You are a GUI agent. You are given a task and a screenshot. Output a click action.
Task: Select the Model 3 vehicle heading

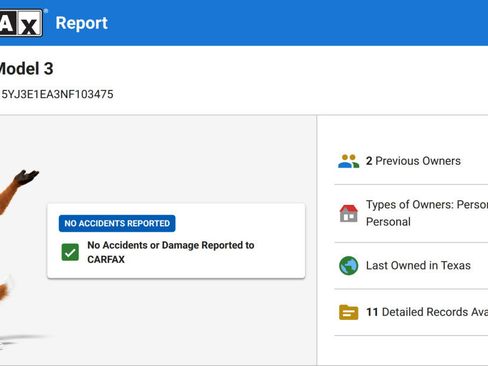coord(26,69)
